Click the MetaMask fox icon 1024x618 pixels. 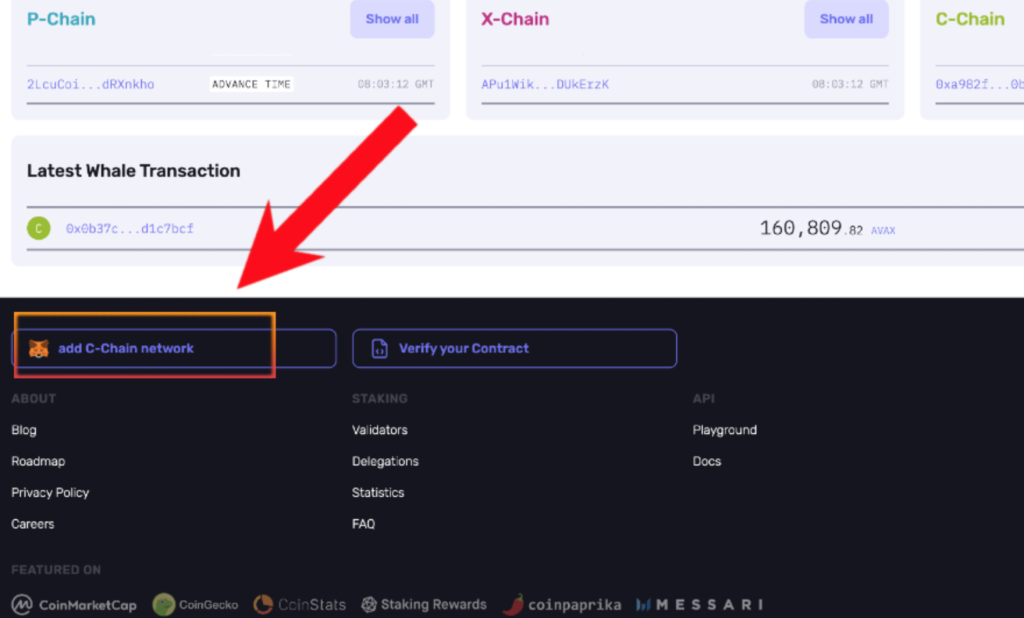coord(39,349)
